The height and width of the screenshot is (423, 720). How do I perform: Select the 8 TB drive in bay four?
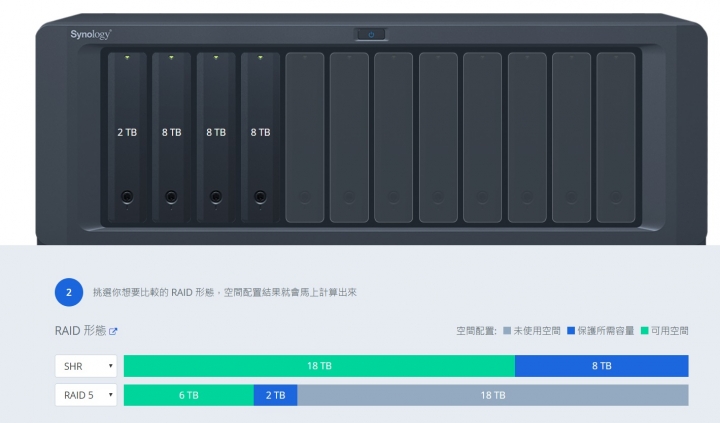click(x=260, y=137)
